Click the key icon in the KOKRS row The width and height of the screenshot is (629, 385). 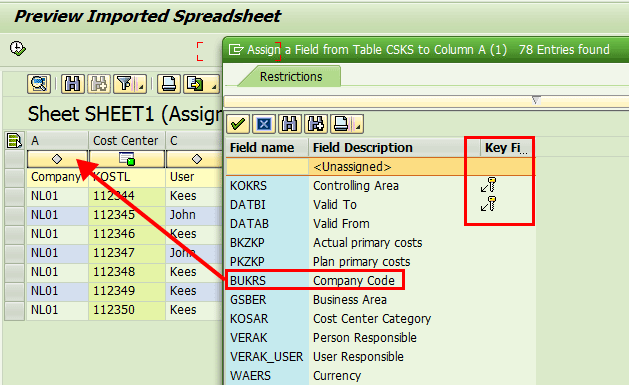pos(489,185)
